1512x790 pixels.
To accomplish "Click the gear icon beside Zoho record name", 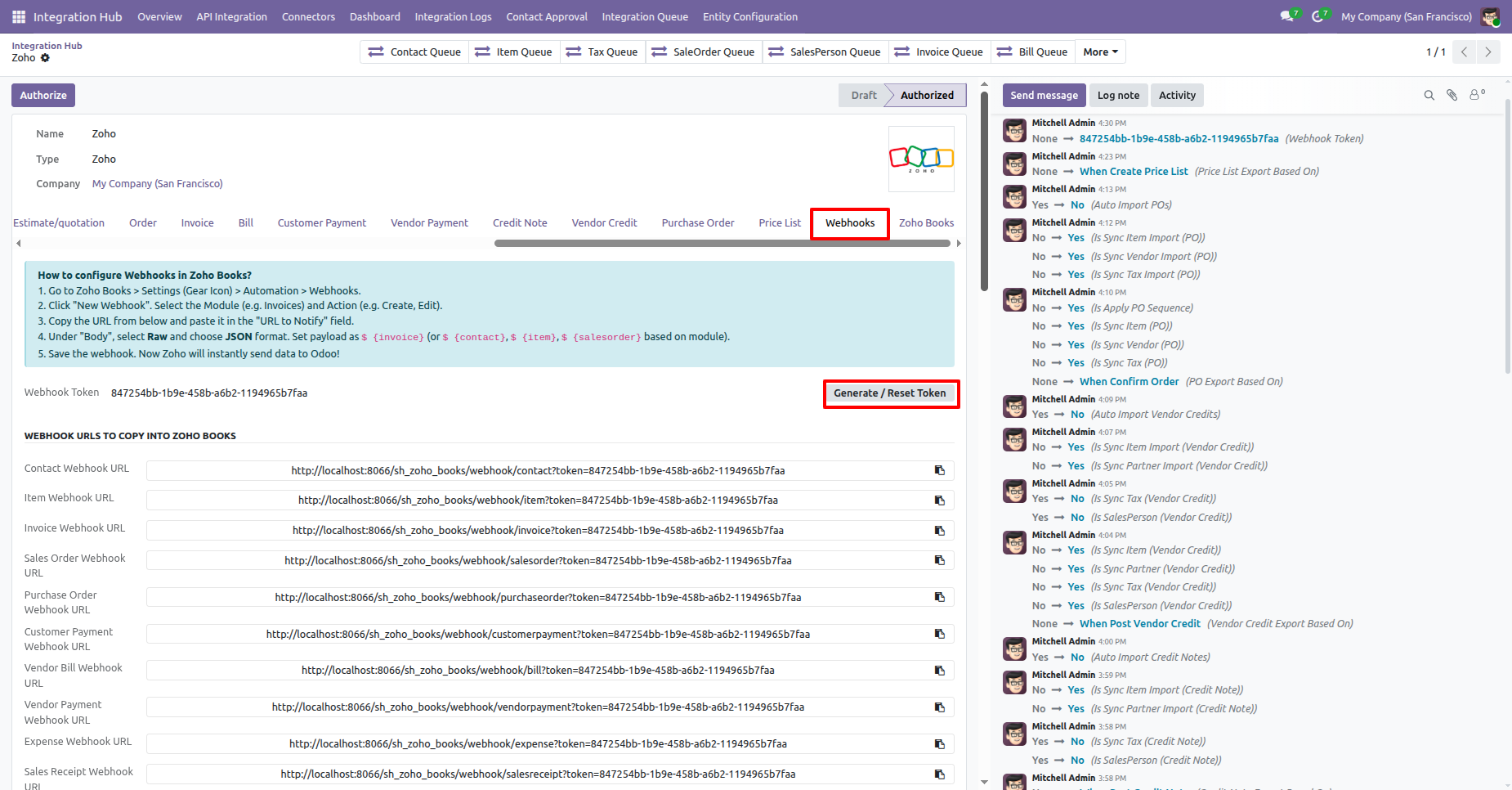I will [x=45, y=58].
